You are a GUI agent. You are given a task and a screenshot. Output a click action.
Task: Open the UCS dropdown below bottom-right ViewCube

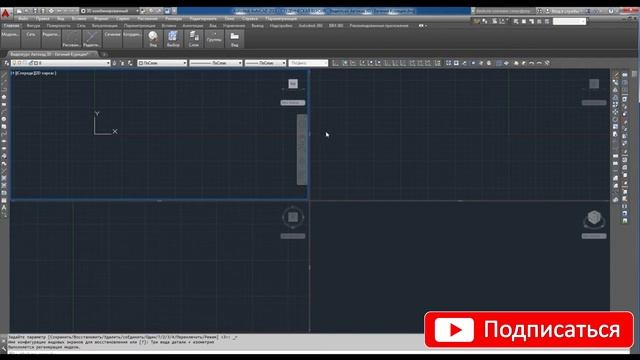(x=594, y=236)
